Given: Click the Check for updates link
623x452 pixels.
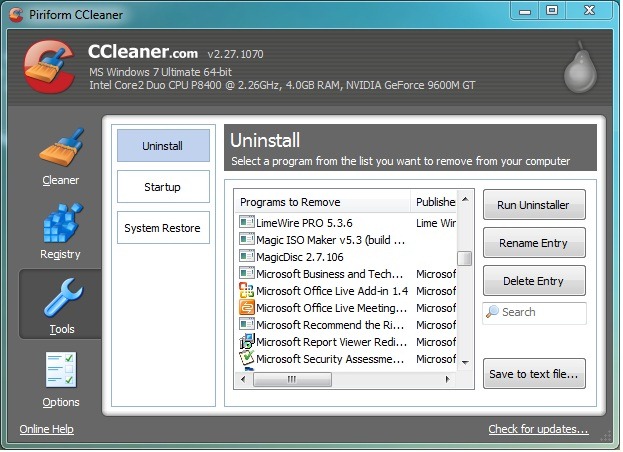Looking at the screenshot, I should tap(538, 429).
